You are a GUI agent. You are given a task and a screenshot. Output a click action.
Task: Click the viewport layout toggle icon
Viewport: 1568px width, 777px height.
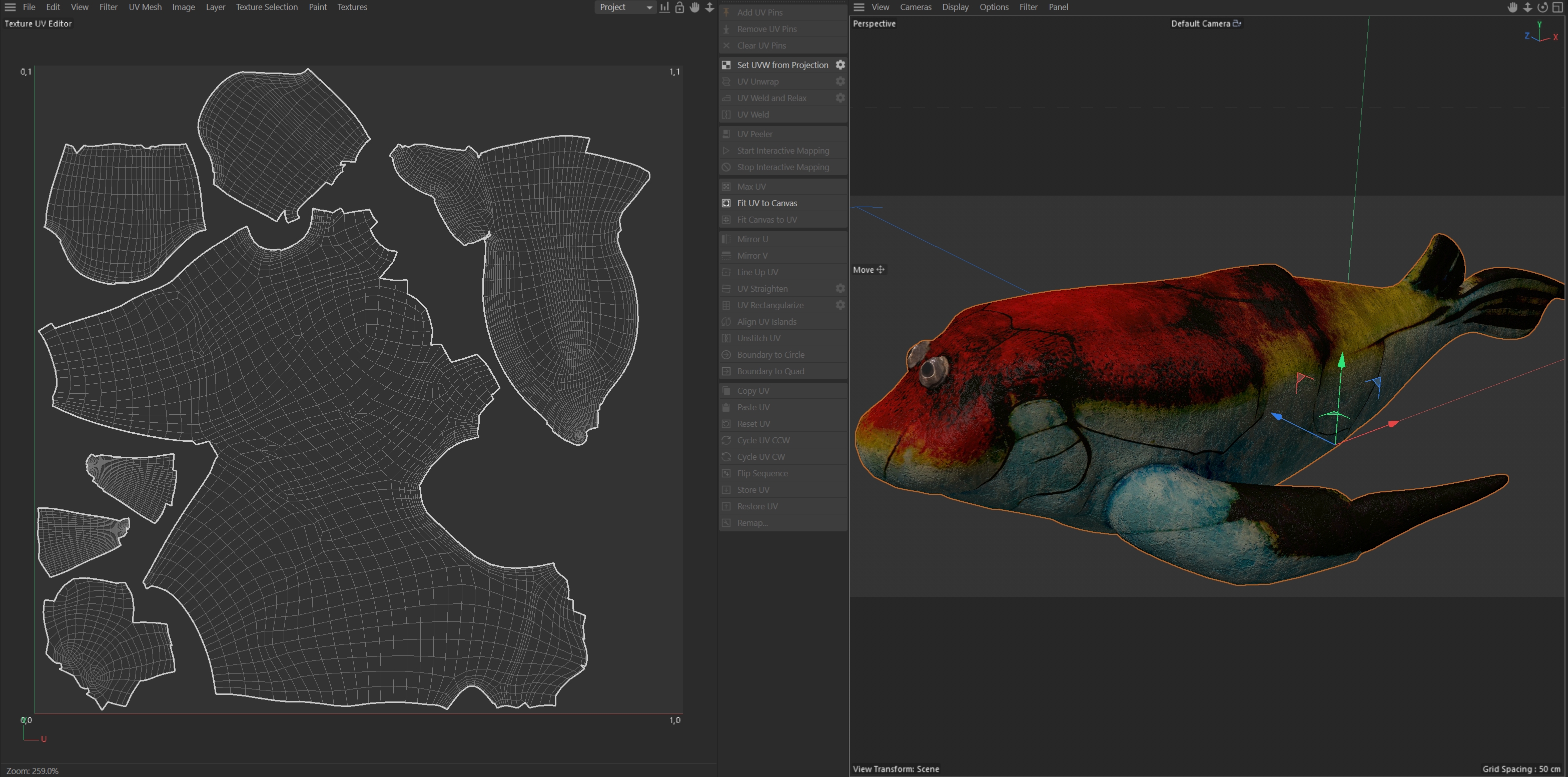[x=1557, y=8]
